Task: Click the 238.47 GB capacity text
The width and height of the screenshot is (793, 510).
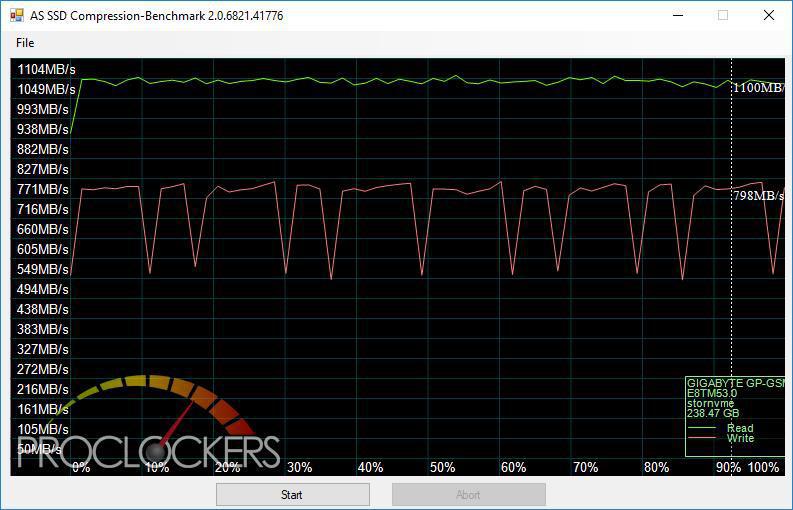Action: click(x=713, y=413)
